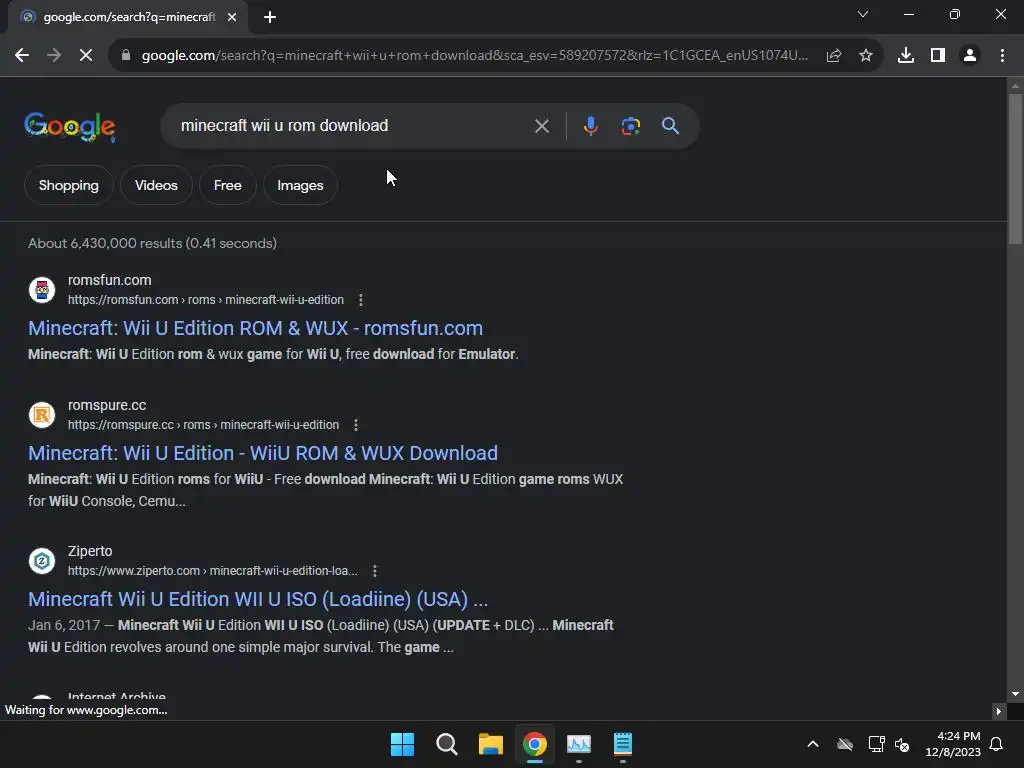Click the OneDrive cloud tray icon
Screen dimensions: 1024x768
pyautogui.click(x=845, y=744)
